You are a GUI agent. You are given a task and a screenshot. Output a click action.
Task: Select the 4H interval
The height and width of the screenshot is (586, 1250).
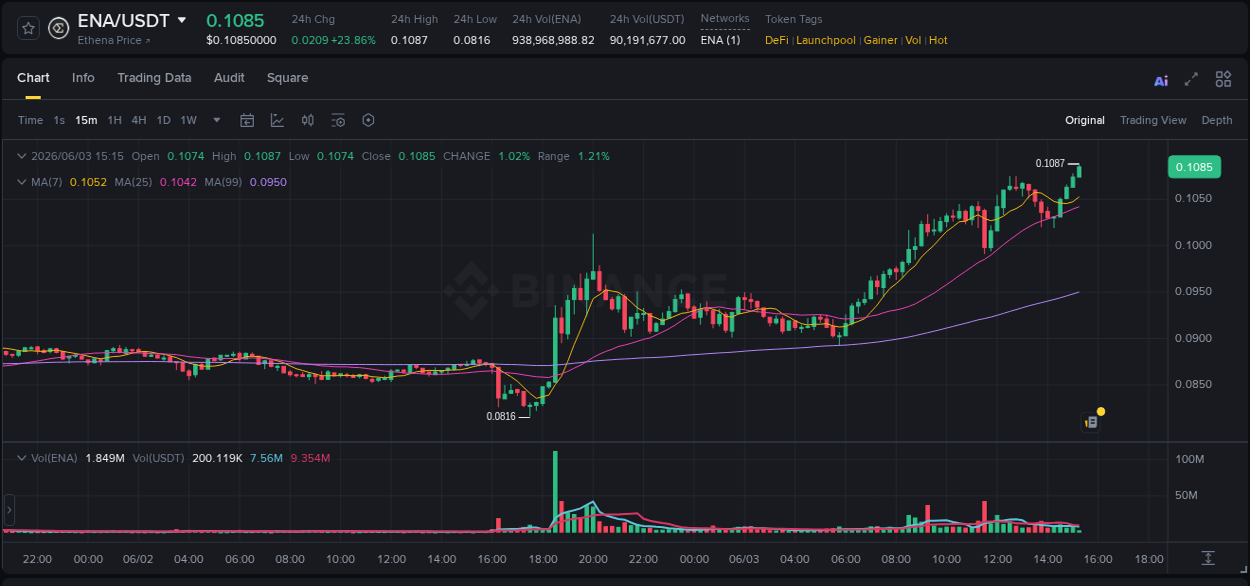138,120
